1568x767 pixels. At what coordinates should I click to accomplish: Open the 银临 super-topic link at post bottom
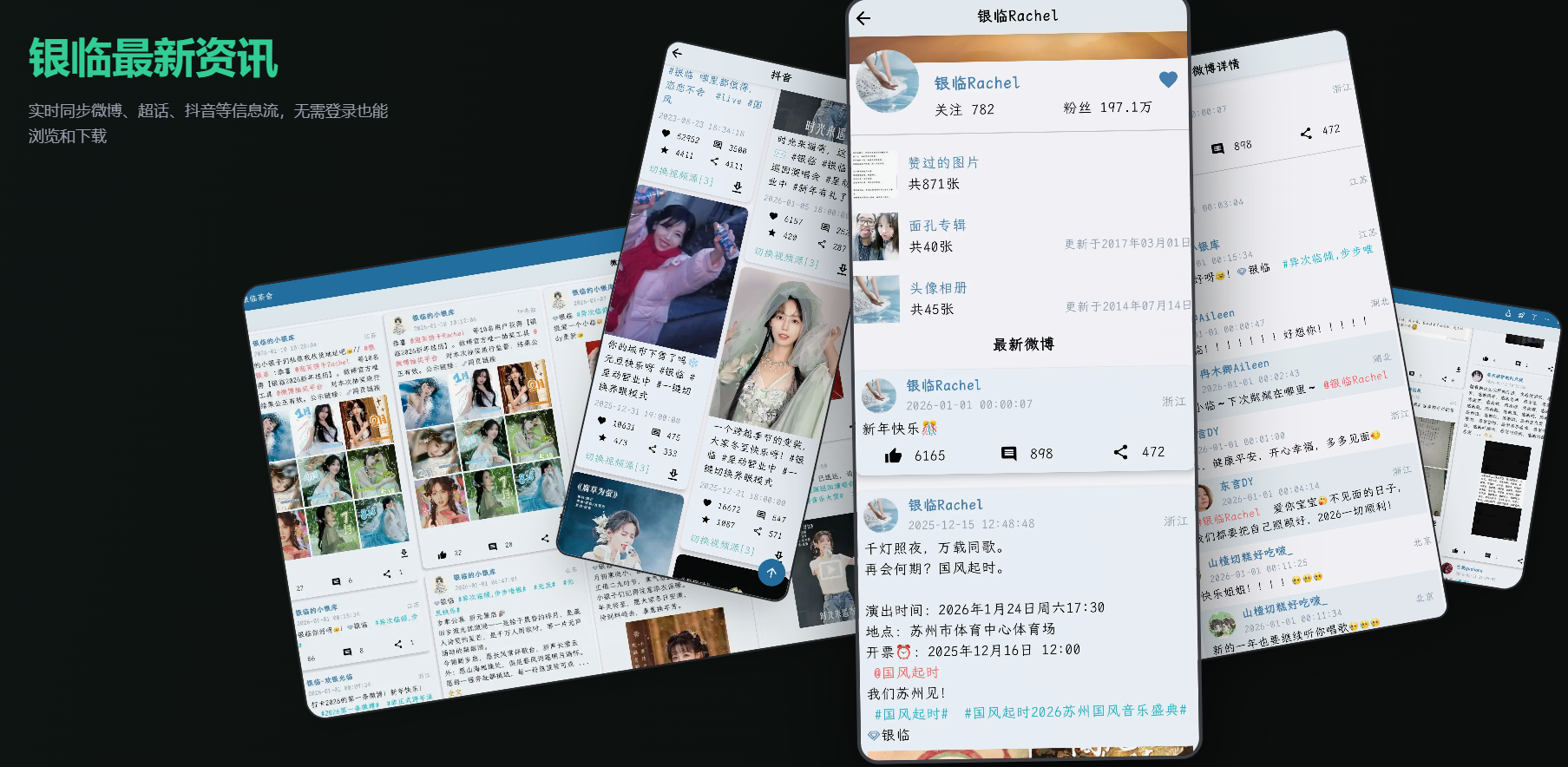click(x=889, y=735)
